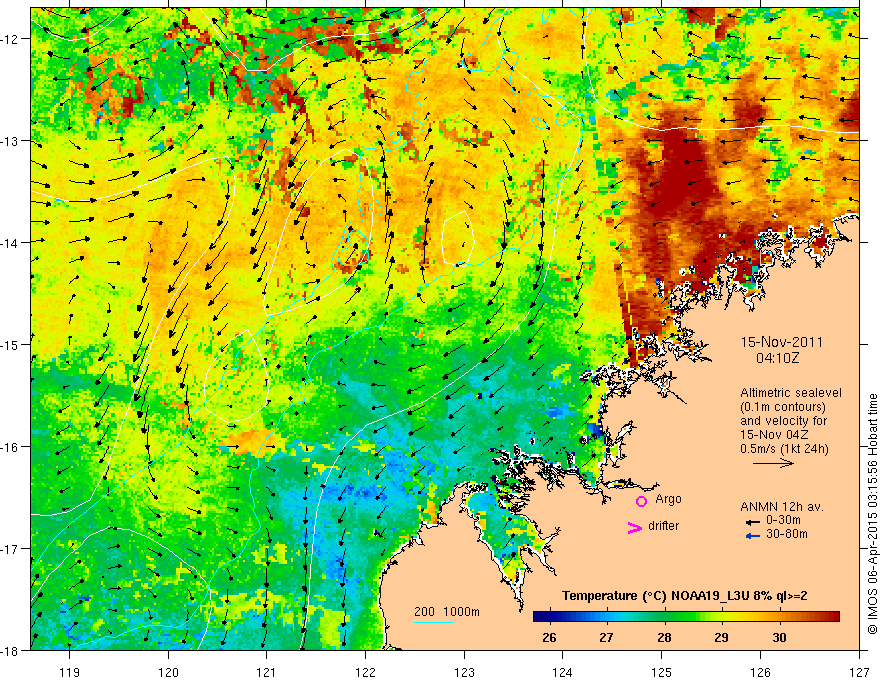Click the 'Altimetric sealevel' legend line
The height and width of the screenshot is (680, 880).
pos(791,393)
